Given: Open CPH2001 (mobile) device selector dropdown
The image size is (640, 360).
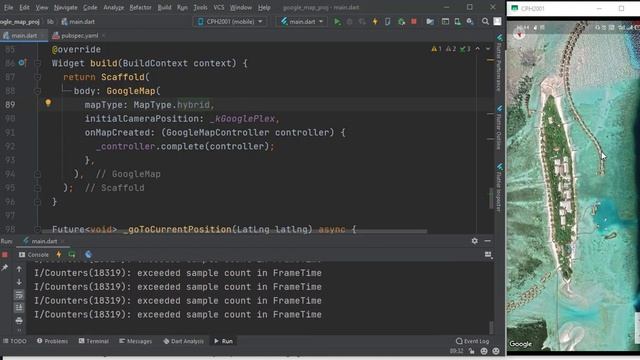Looking at the screenshot, I should [x=230, y=22].
